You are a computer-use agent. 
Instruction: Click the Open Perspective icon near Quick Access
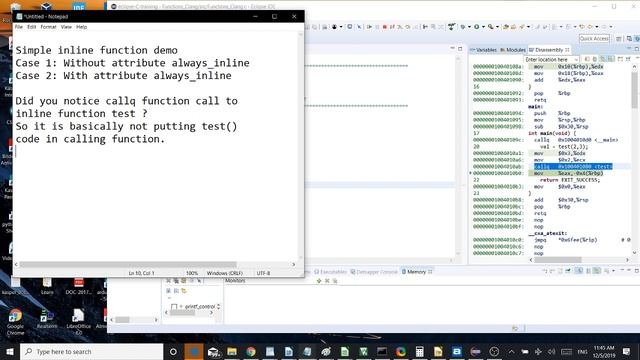coord(619,38)
